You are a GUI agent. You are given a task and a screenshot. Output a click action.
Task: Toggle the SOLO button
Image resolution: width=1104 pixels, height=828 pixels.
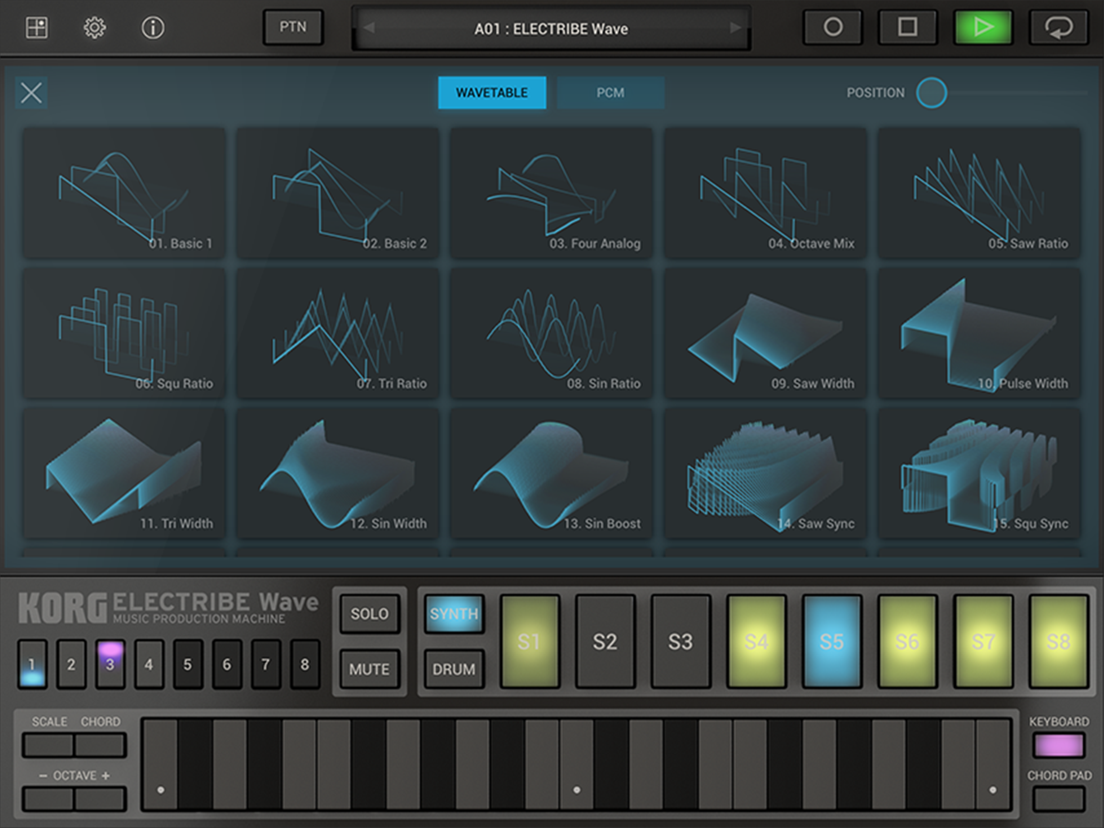tap(370, 613)
